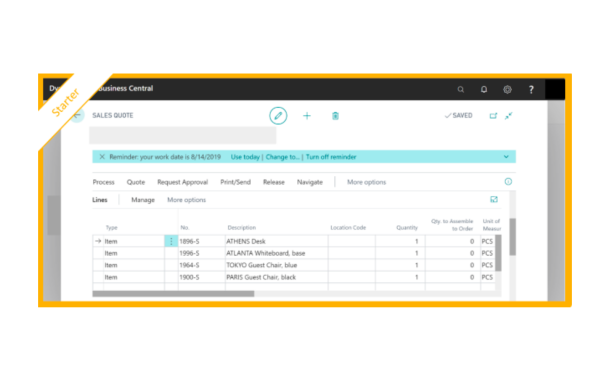Select the Location Code column header

(348, 228)
